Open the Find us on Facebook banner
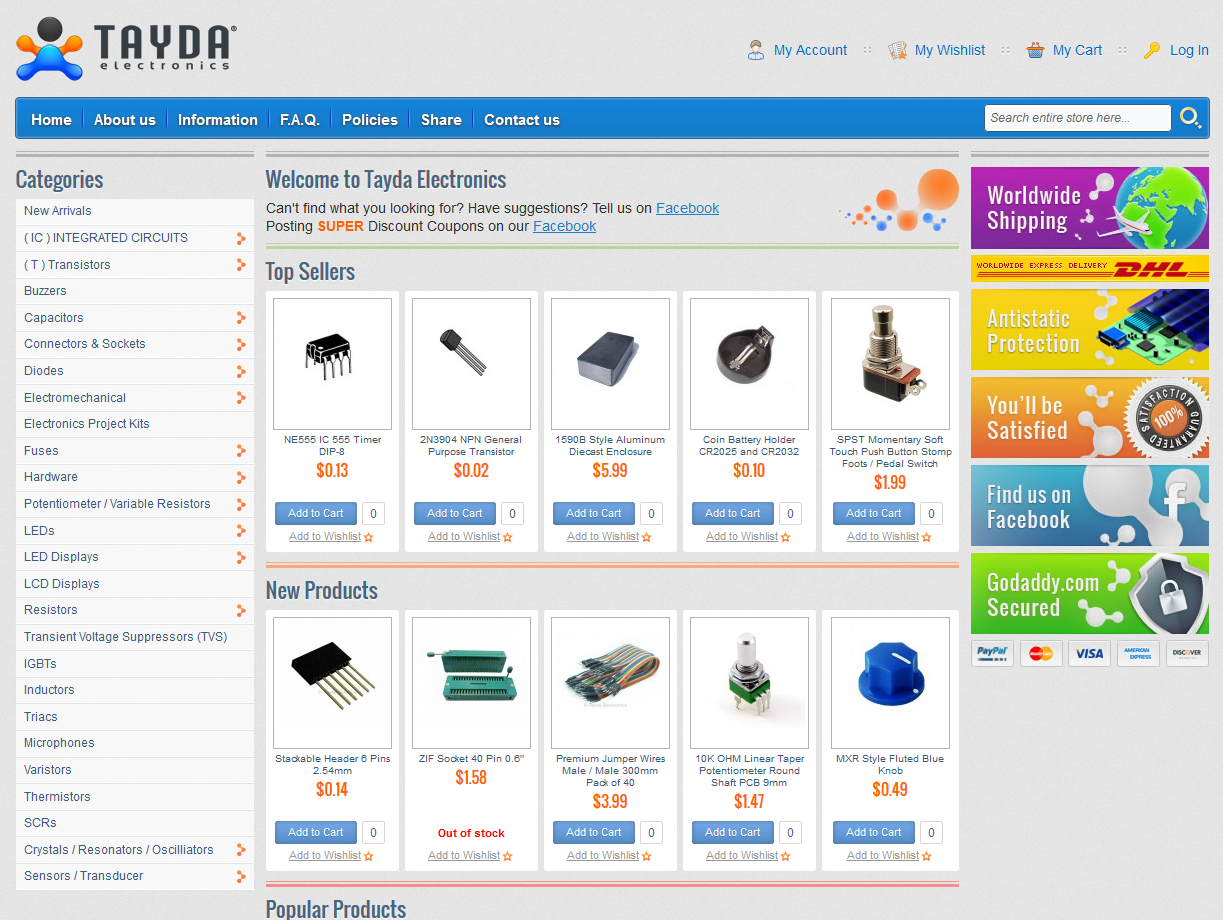 coord(1090,506)
